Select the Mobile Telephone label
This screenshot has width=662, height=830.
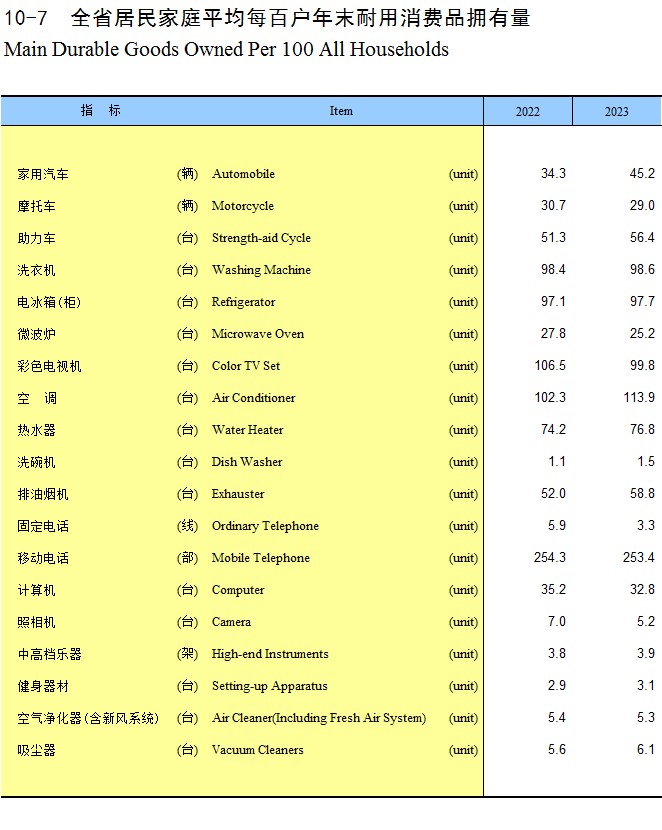(x=261, y=557)
